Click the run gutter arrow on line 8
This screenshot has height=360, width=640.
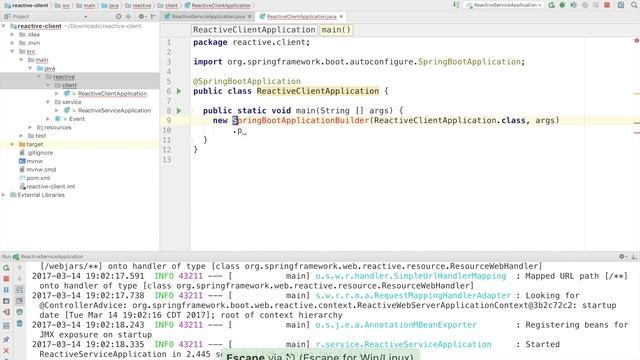(x=179, y=111)
